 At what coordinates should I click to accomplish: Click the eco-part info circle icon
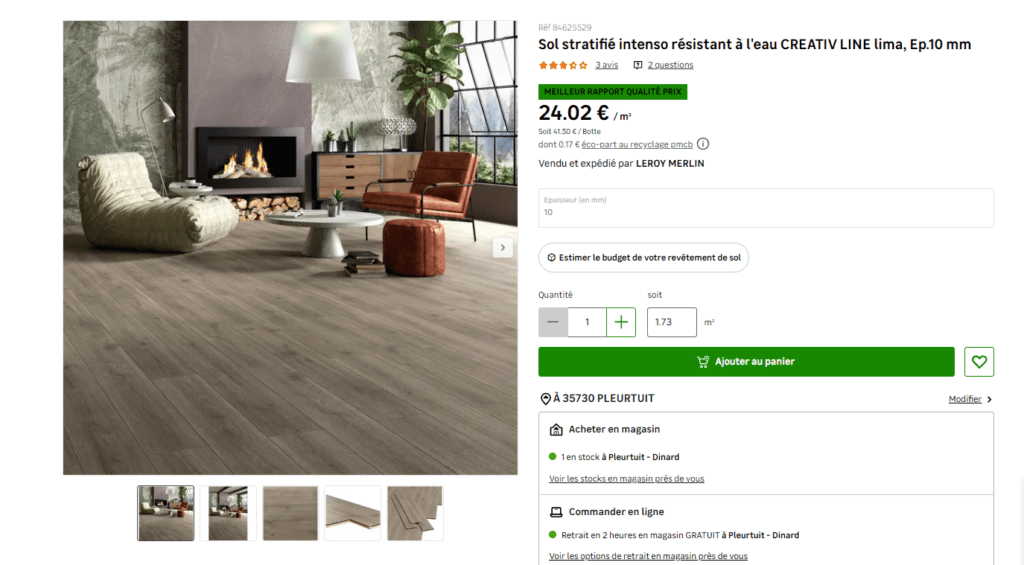703,144
